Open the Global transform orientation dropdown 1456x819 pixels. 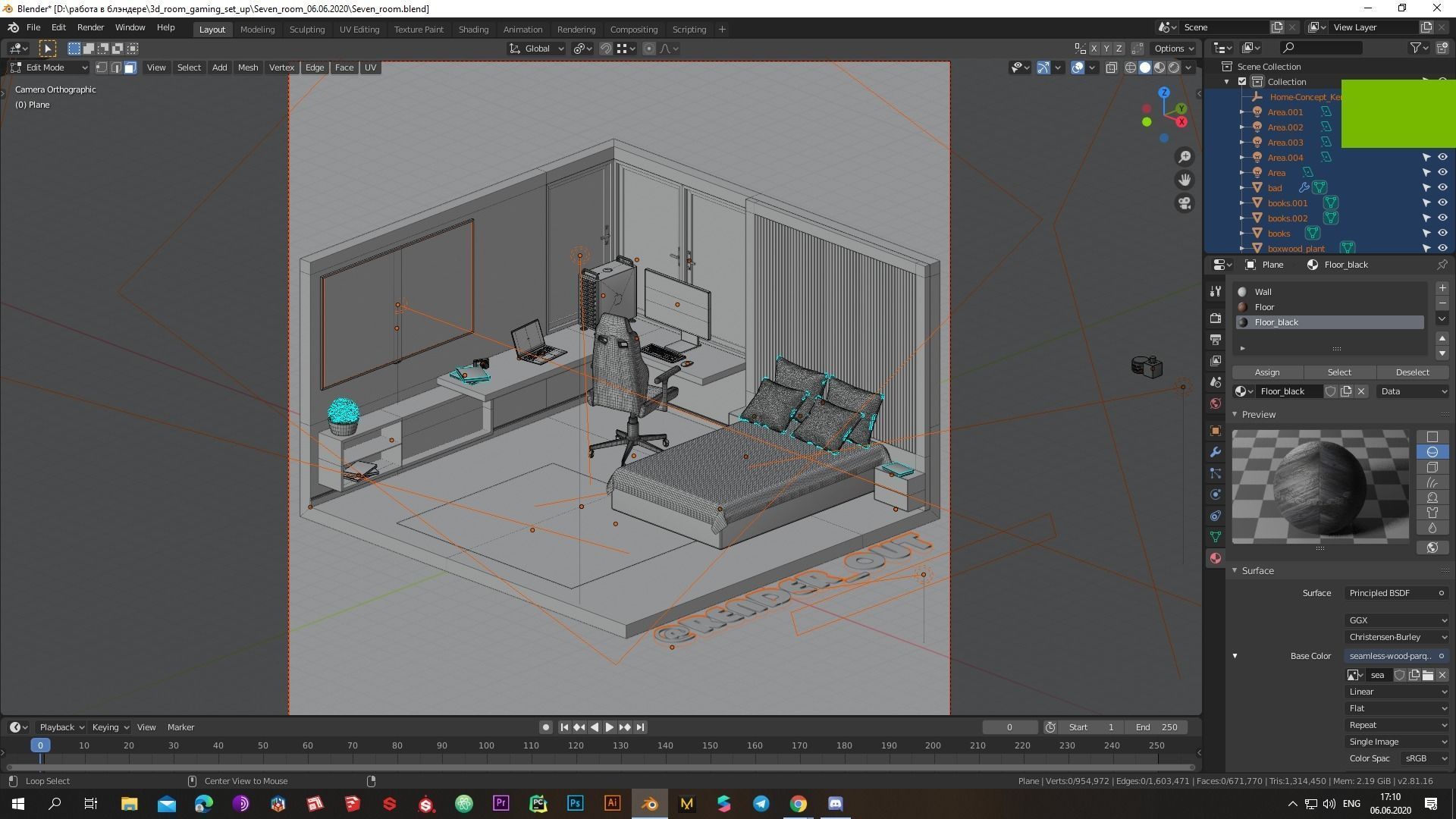pos(537,49)
